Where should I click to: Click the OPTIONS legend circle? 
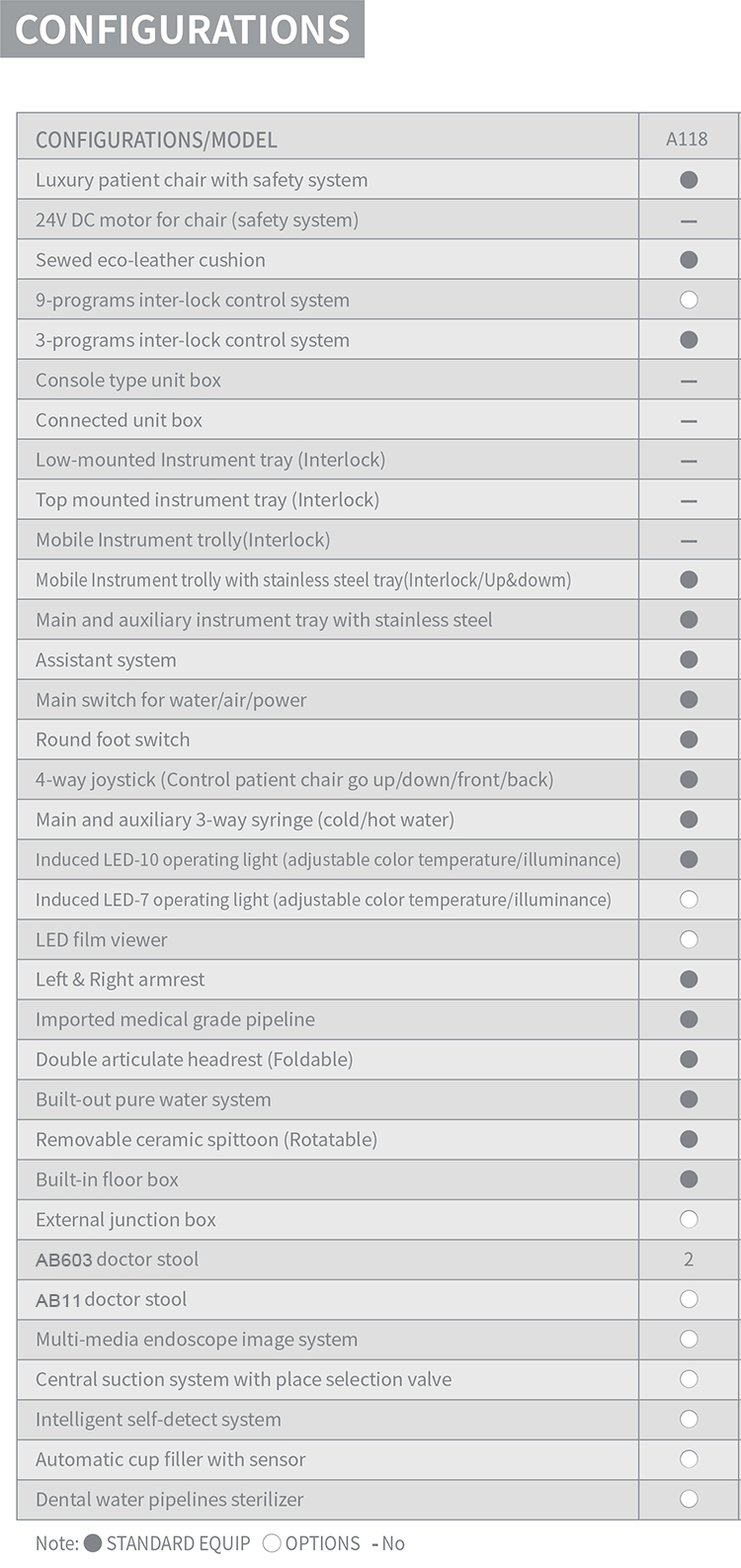pyautogui.click(x=272, y=1543)
